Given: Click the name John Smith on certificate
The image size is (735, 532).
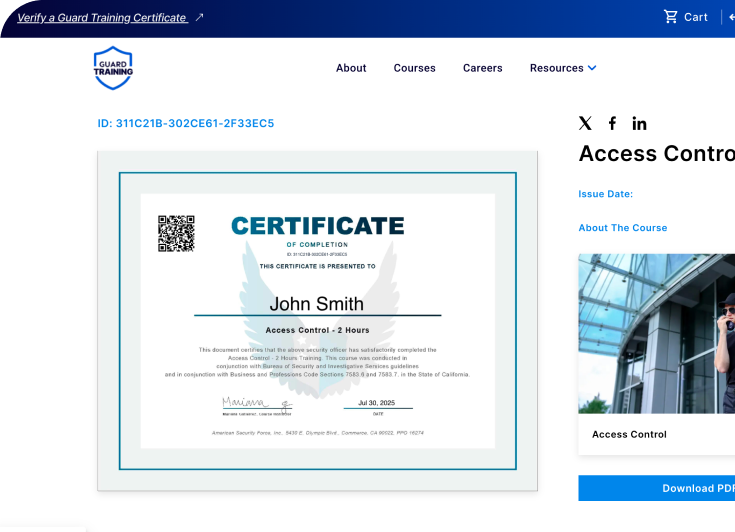Looking at the screenshot, I should point(316,304).
